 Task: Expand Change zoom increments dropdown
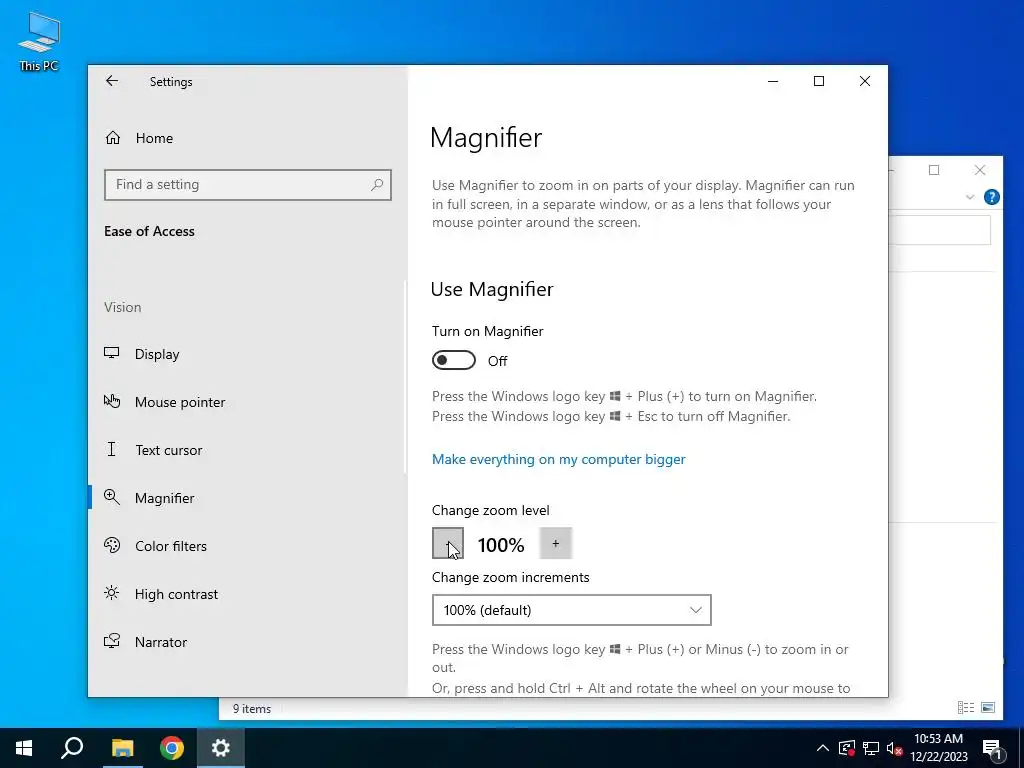[x=571, y=610]
